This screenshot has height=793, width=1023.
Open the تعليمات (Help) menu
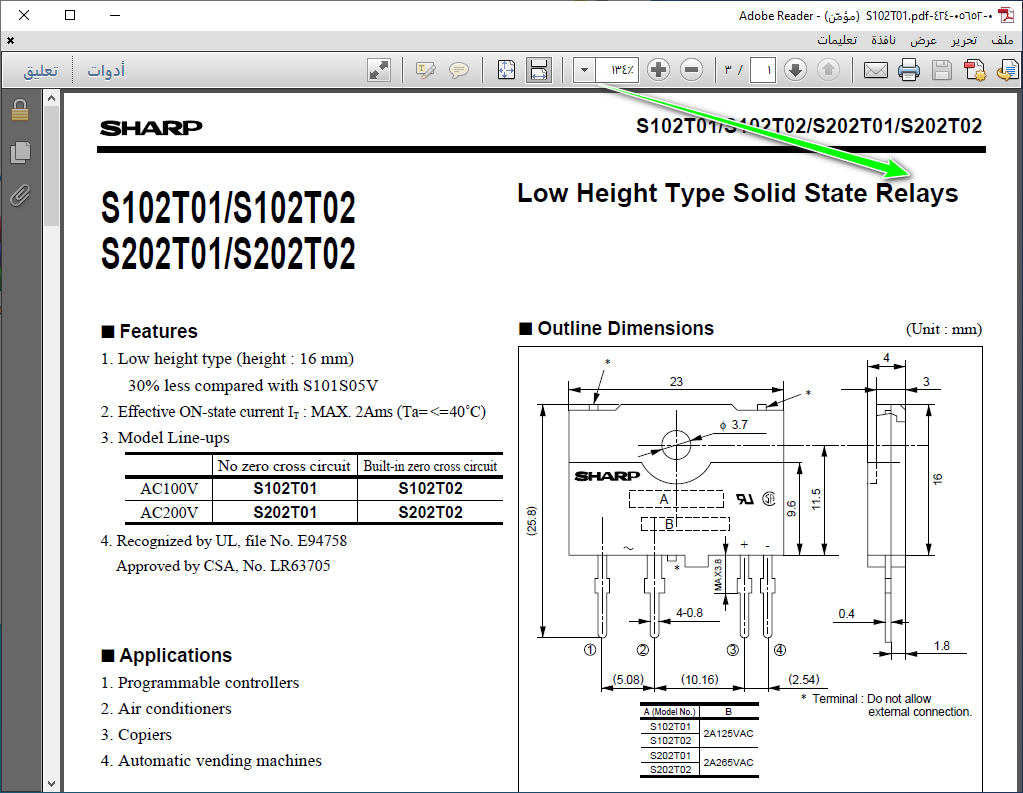click(x=837, y=40)
